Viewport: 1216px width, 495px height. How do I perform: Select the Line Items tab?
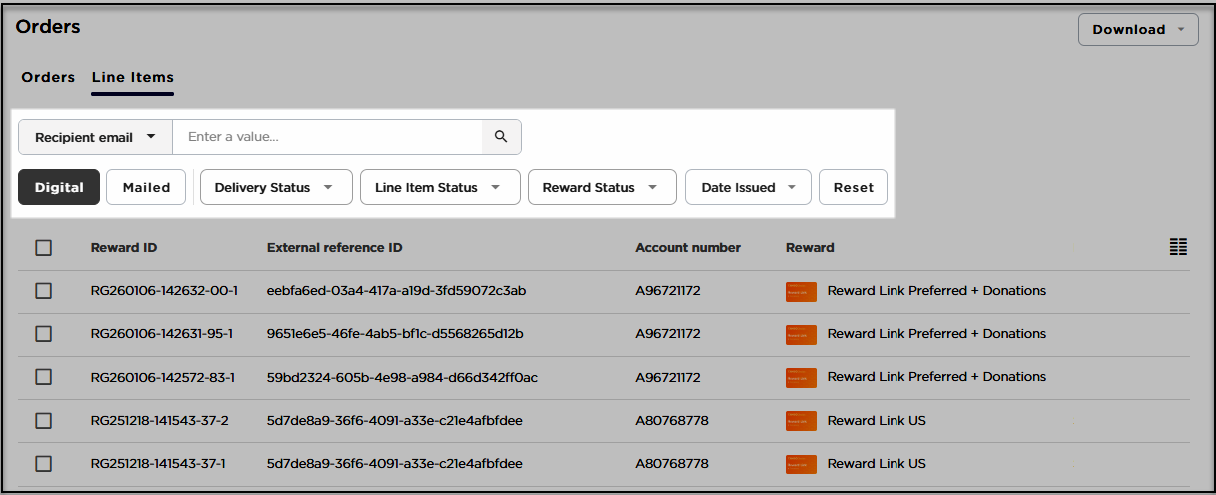[x=132, y=77]
